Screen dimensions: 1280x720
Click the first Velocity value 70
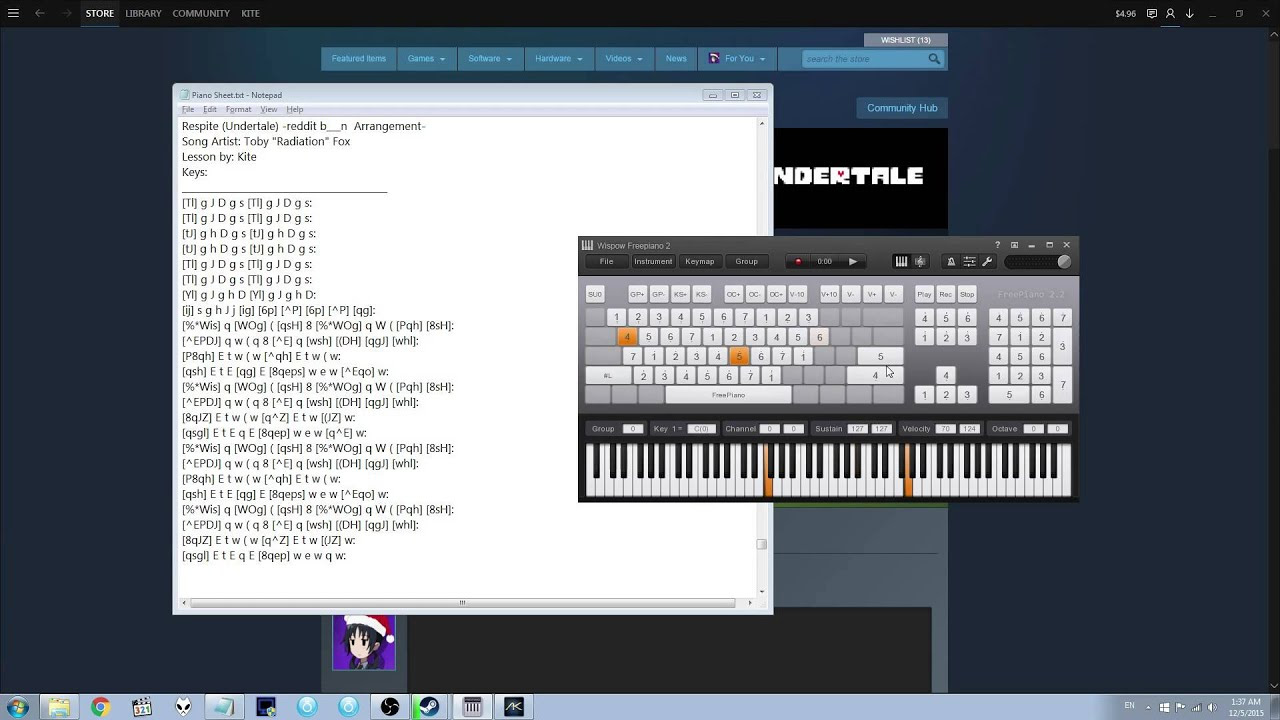click(945, 429)
